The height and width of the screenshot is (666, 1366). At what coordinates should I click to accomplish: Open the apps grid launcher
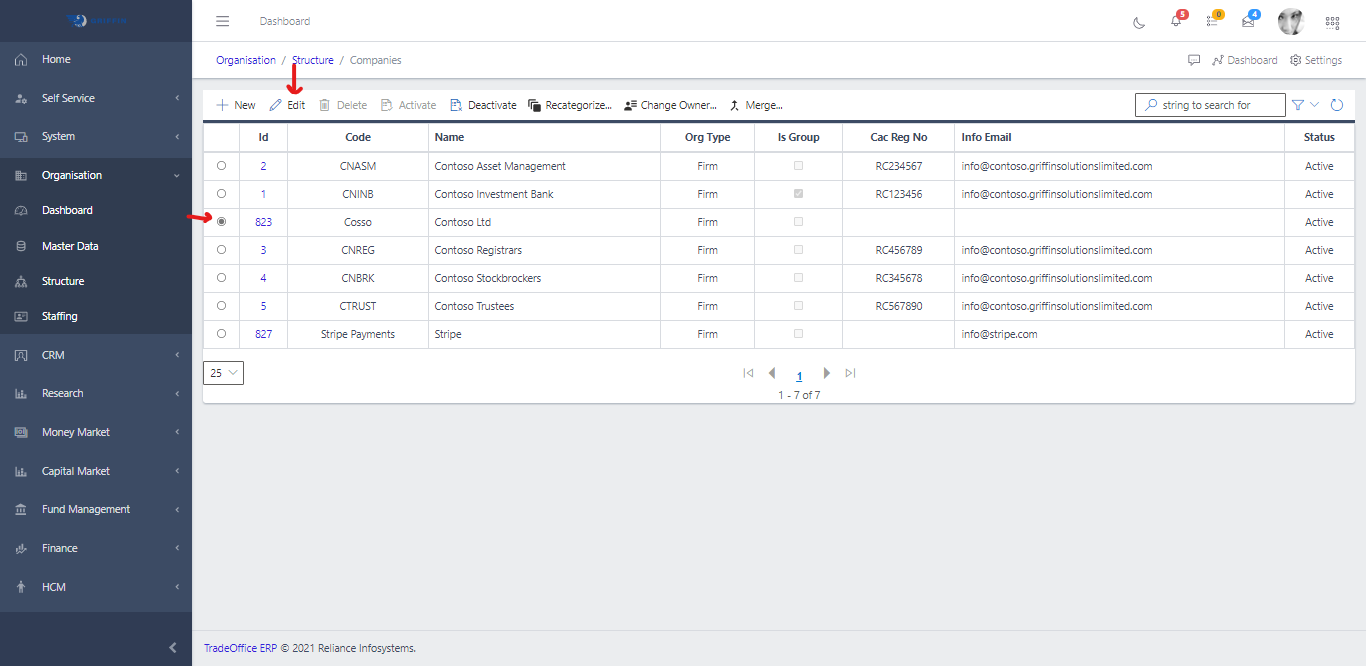1332,22
